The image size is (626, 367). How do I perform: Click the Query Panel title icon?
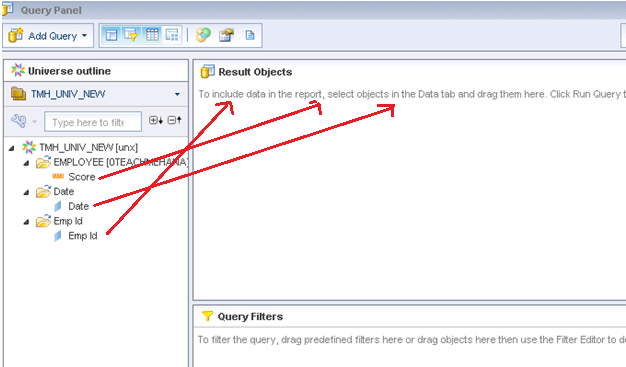(x=8, y=9)
